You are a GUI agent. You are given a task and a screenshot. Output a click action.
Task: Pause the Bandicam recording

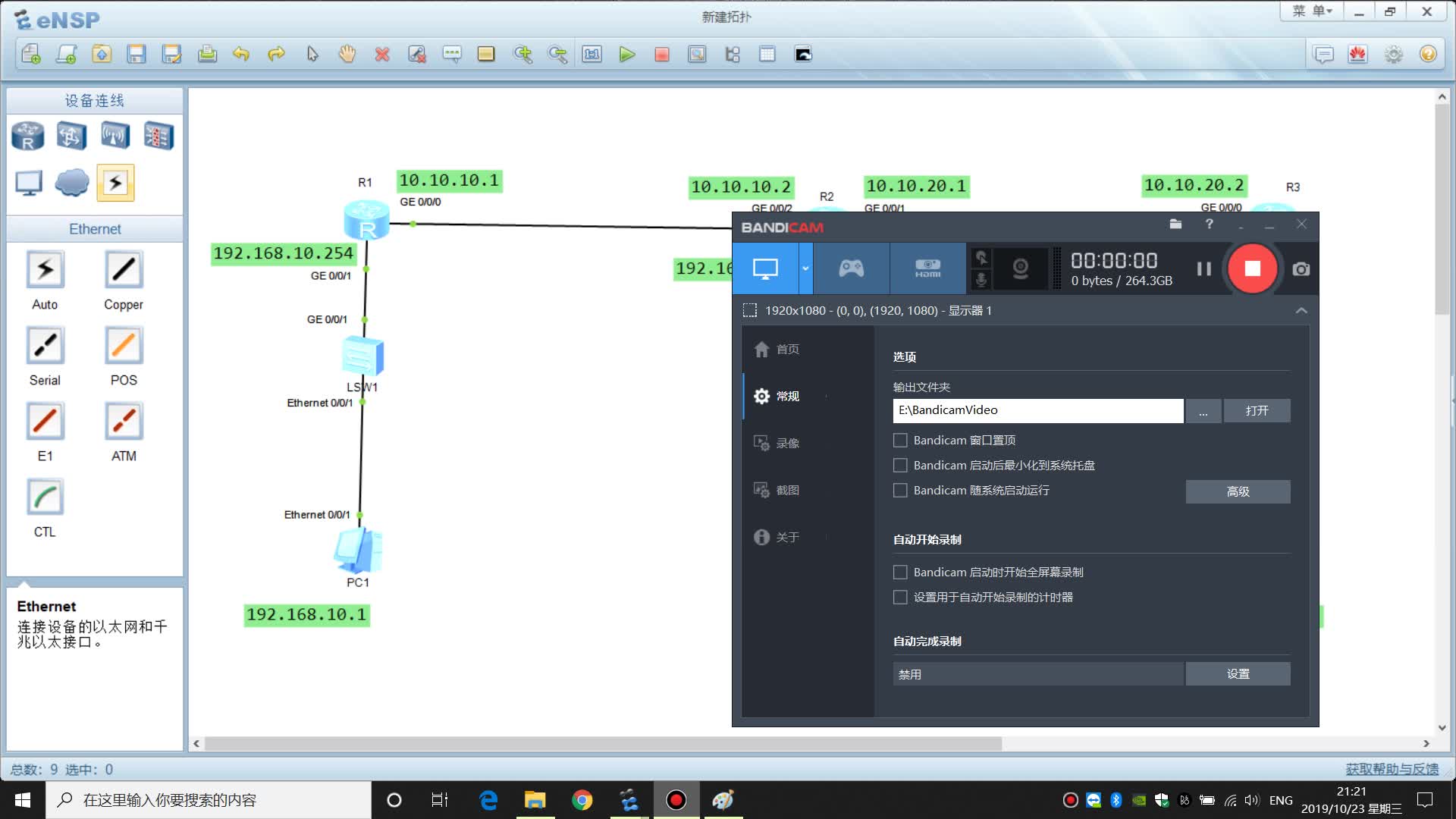pos(1204,268)
